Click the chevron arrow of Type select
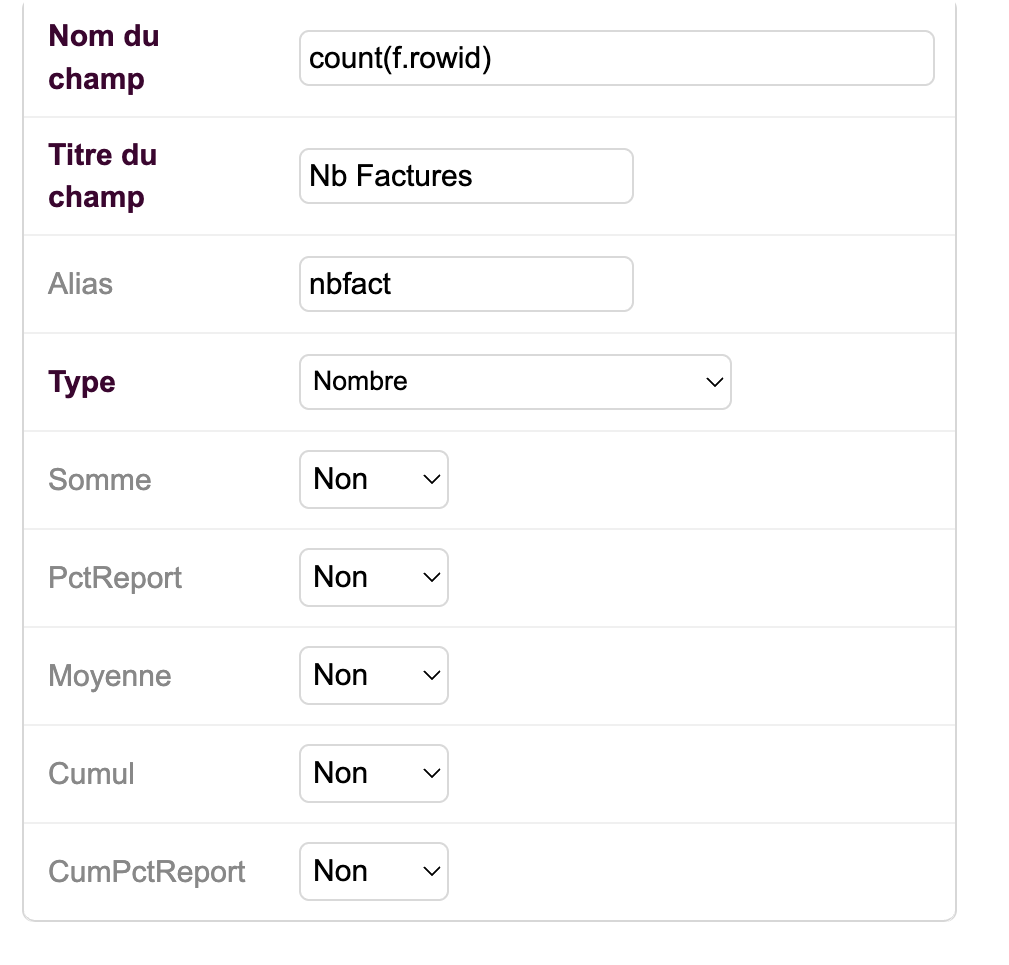The image size is (1009, 965). pos(713,382)
